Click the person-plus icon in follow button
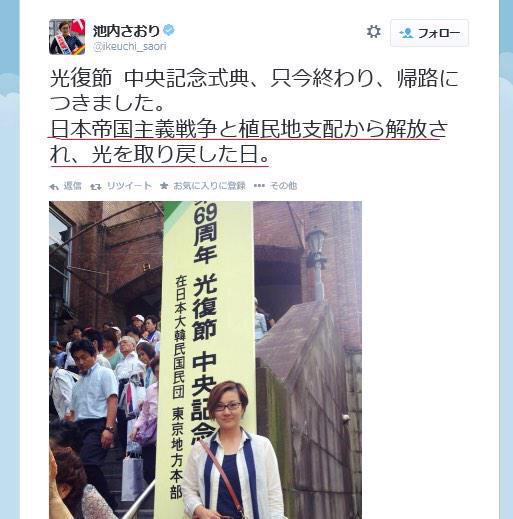The image size is (513, 519). (x=406, y=33)
